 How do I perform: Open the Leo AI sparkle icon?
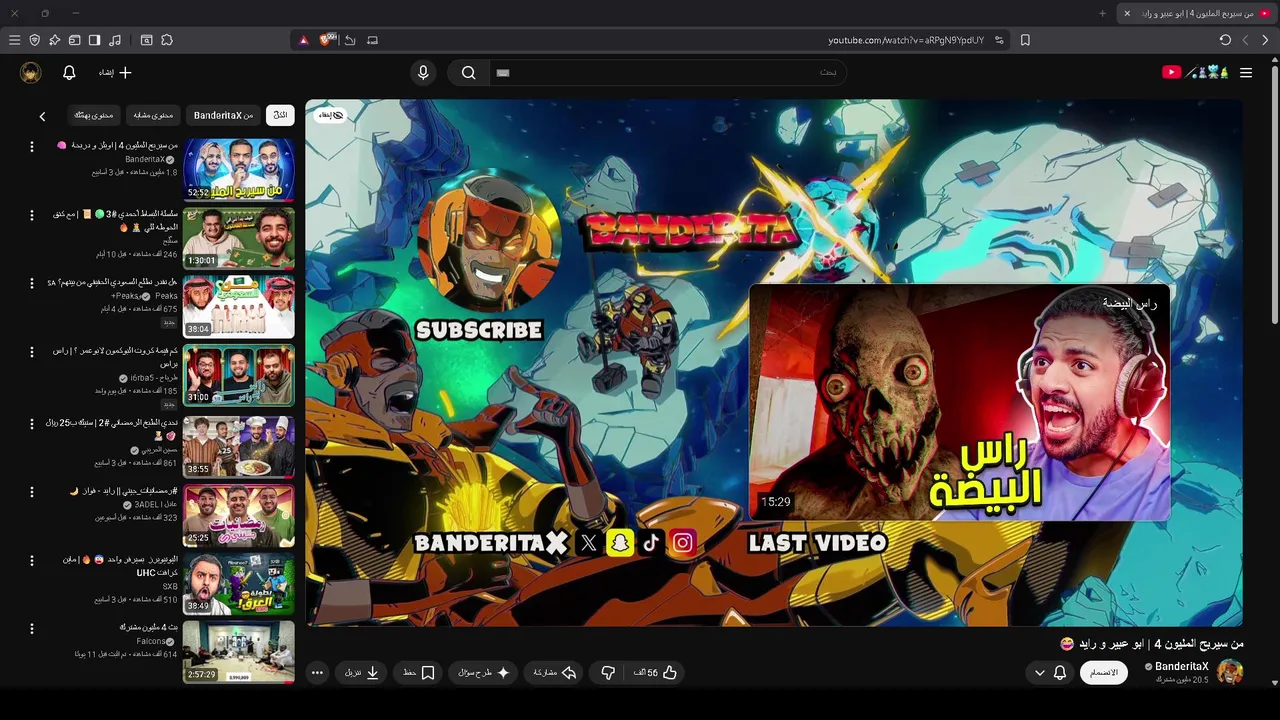(54, 40)
